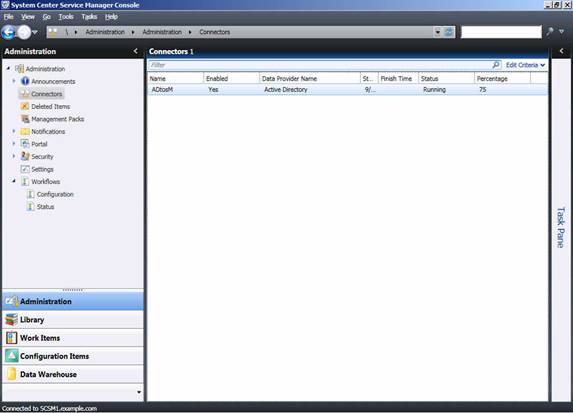Click into the top search input box

[x=501, y=32]
